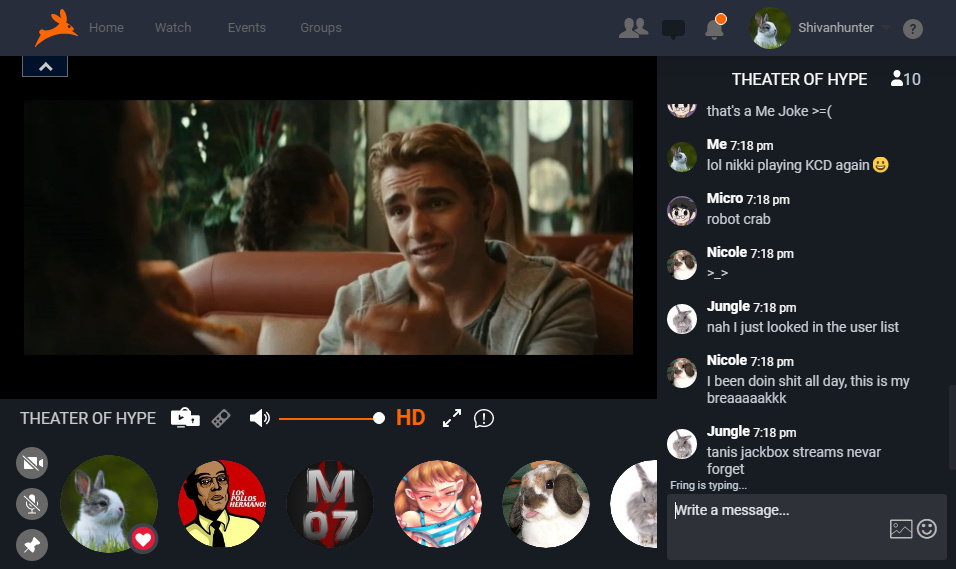956x569 pixels.
Task: Collapse the video panel with the chevron
Action: point(45,66)
